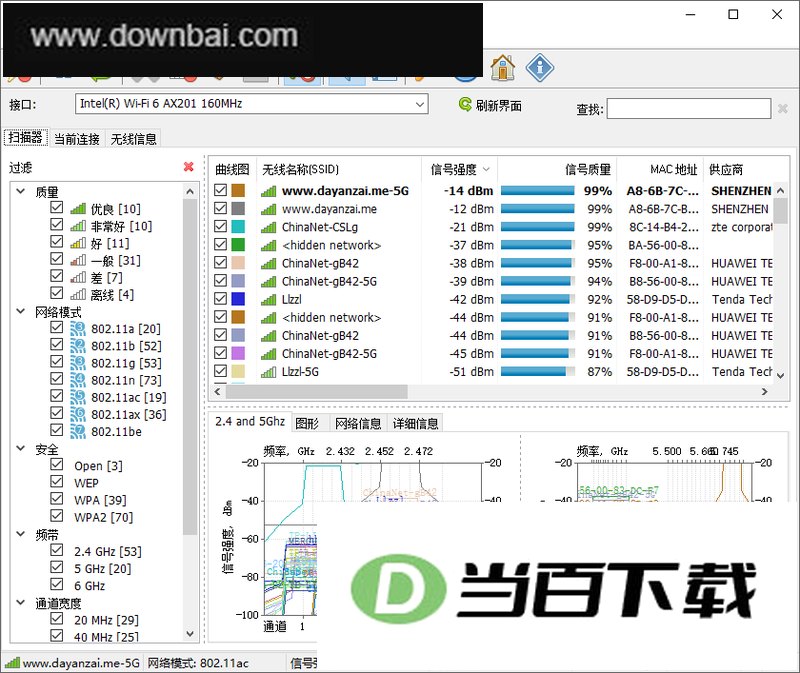Collapse the 频带 filter group

(21, 534)
